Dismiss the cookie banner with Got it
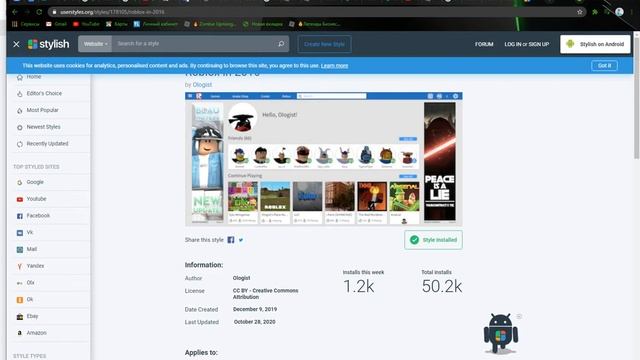The height and width of the screenshot is (360, 640). tap(604, 65)
